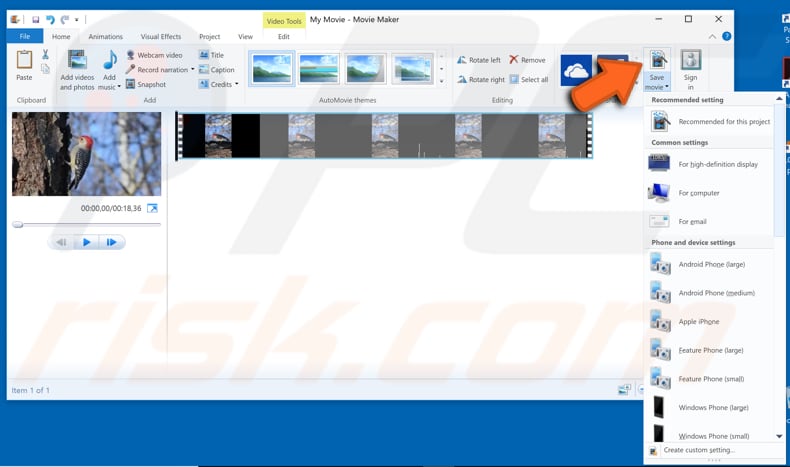This screenshot has width=790, height=467.
Task: Click the Redo arrow in title bar
Action: pos(64,20)
